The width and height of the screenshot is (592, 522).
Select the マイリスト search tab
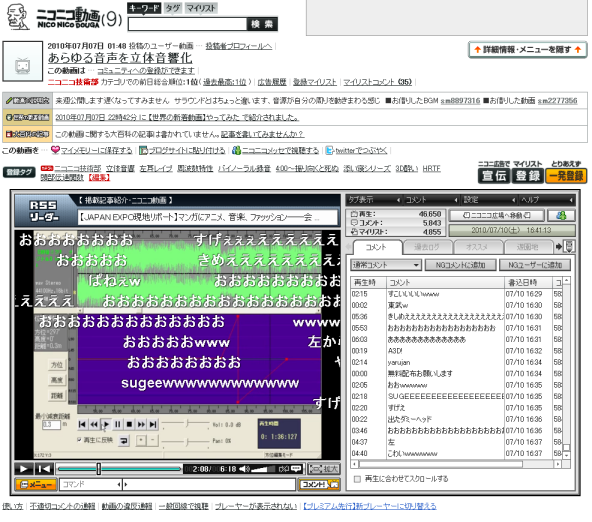201,8
